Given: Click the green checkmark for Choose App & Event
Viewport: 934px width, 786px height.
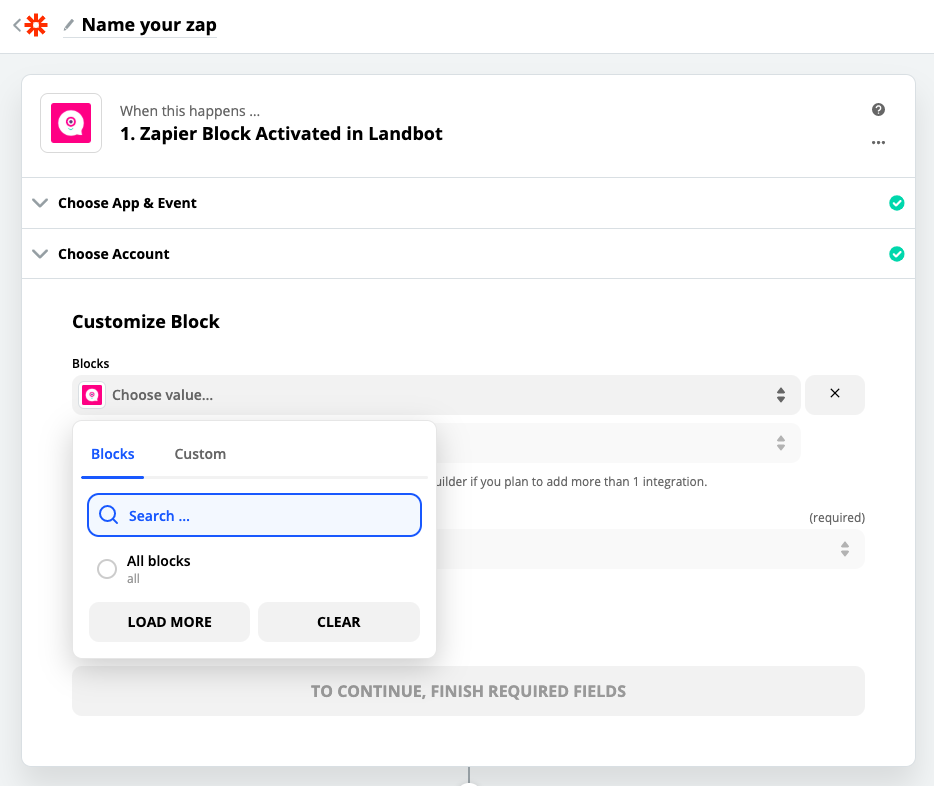Looking at the screenshot, I should coord(896,203).
